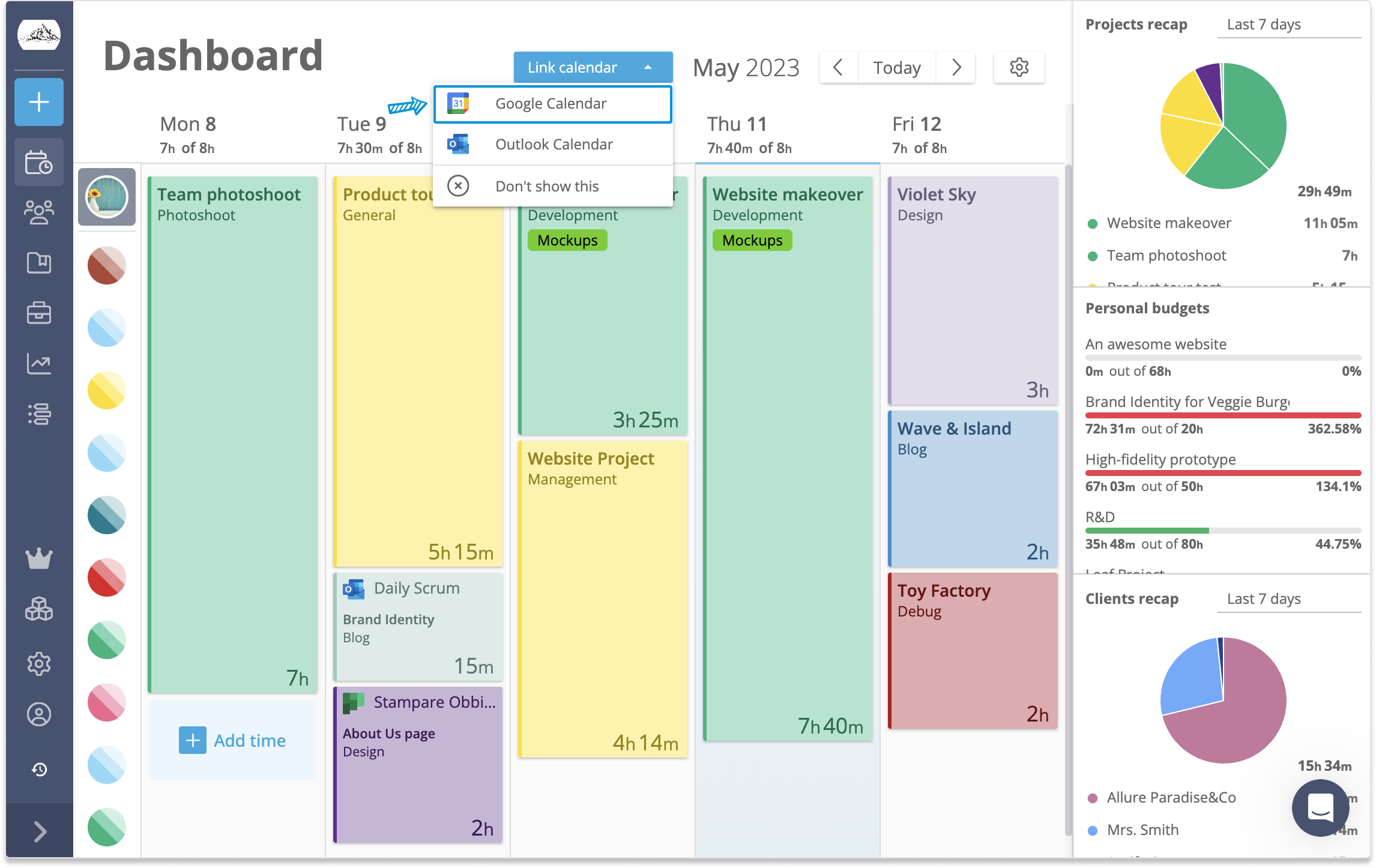Open the analytics/chart icon
Viewport: 1376px width, 868px height.
point(38,363)
